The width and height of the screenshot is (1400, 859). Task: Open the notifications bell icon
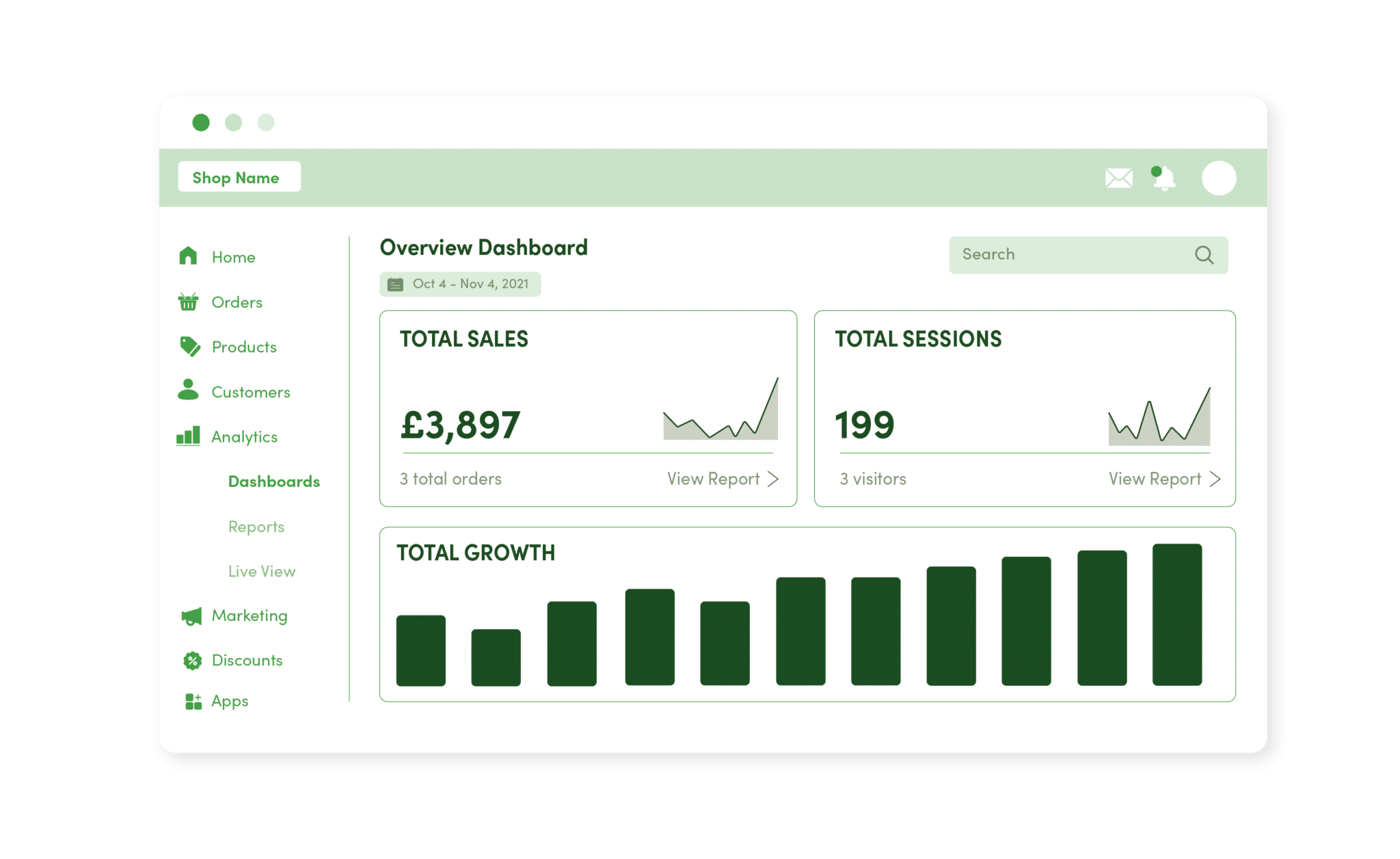coord(1163,179)
